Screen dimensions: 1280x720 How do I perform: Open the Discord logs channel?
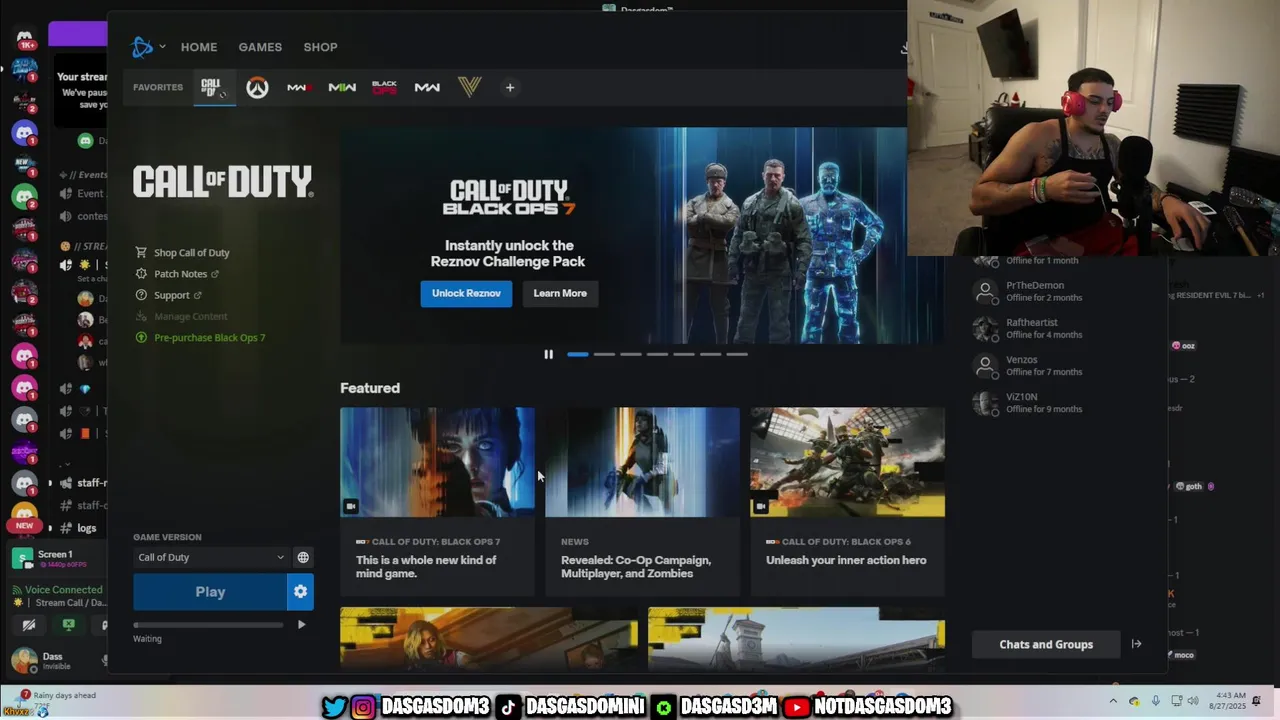(87, 528)
